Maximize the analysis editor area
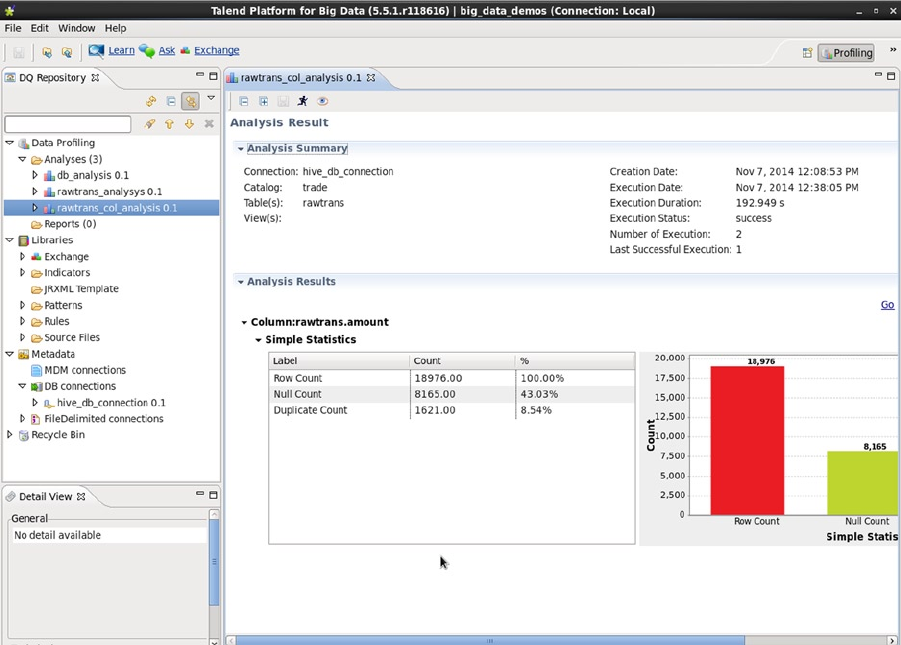901x645 pixels. pos(891,76)
